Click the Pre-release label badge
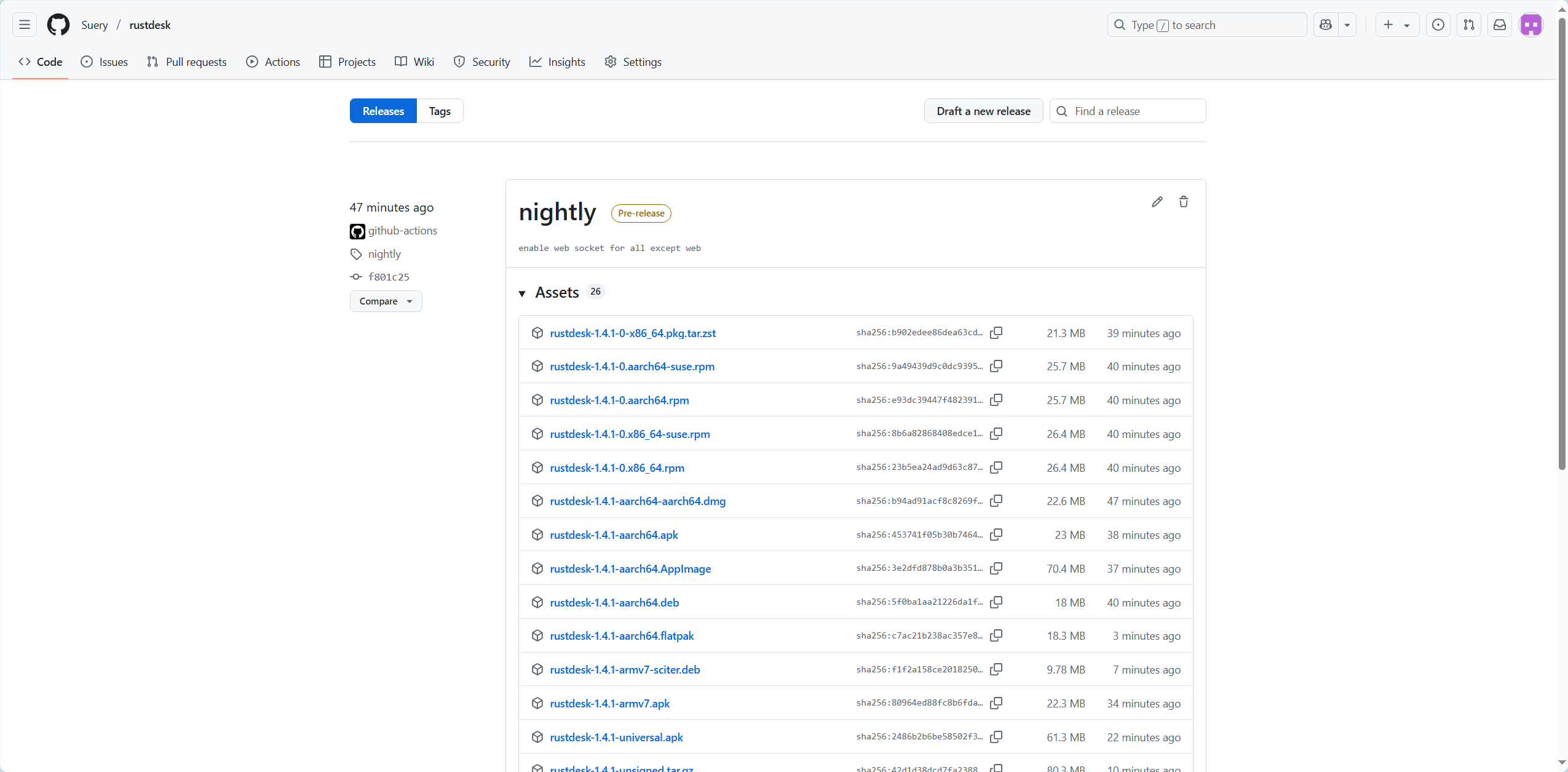Image resolution: width=1568 pixels, height=772 pixels. tap(641, 213)
